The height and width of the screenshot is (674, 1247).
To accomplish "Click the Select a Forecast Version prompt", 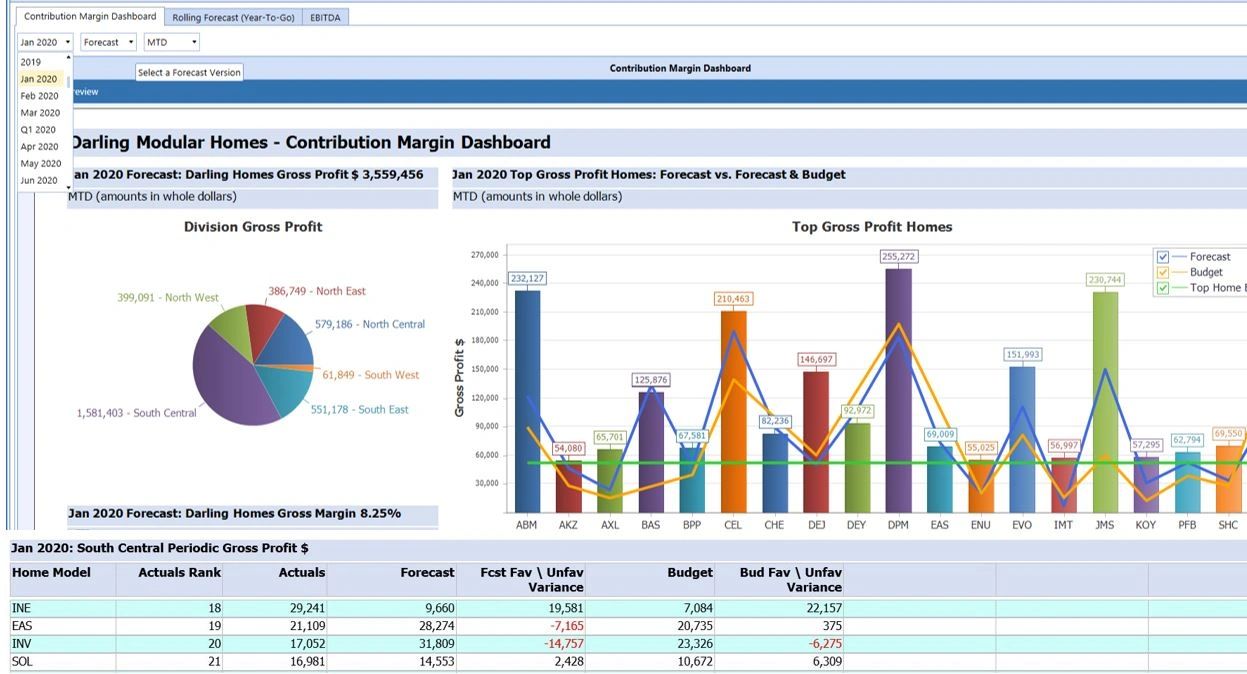I will tap(189, 72).
